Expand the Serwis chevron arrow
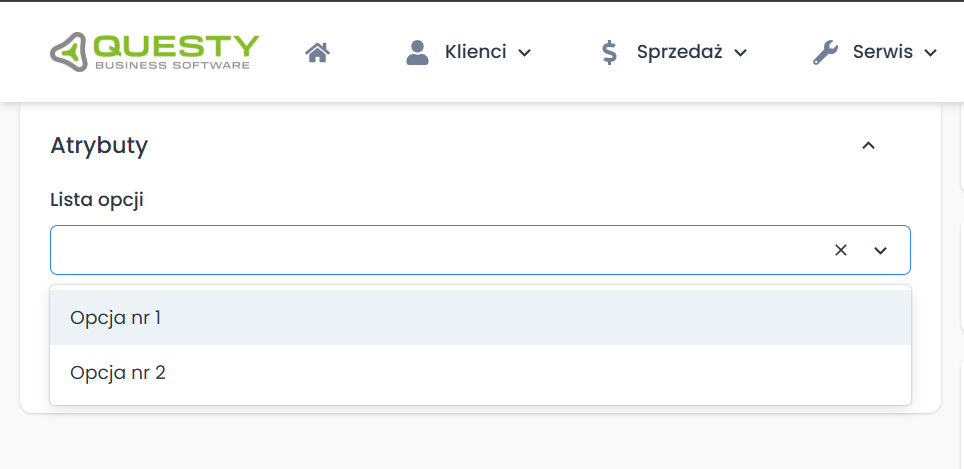The height and width of the screenshot is (469, 964). 930,53
